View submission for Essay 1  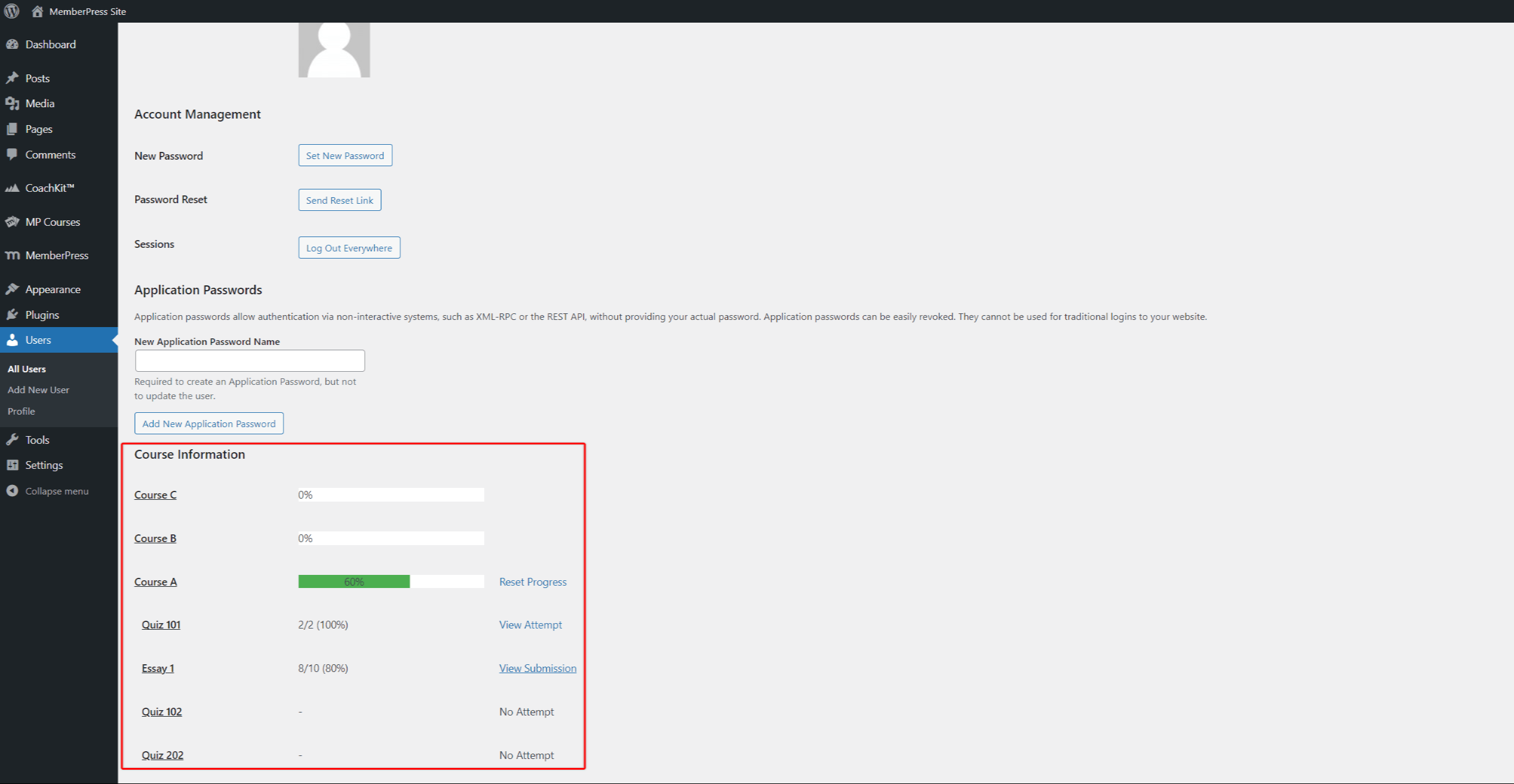pos(537,668)
